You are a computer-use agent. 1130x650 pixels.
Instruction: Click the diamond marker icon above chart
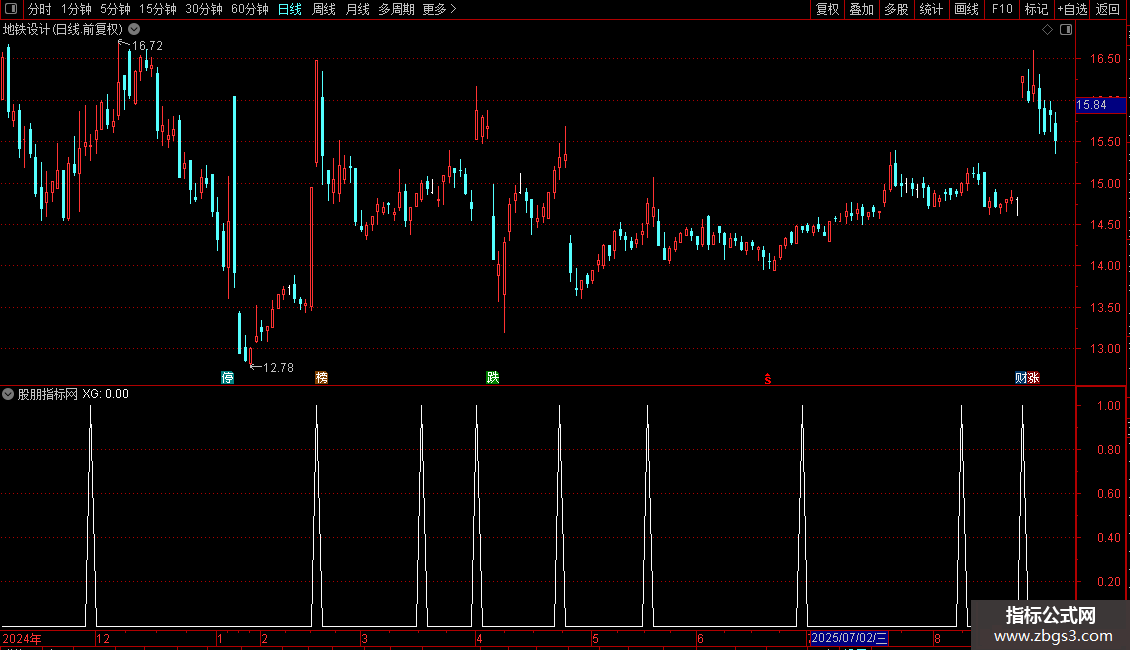pyautogui.click(x=1048, y=30)
